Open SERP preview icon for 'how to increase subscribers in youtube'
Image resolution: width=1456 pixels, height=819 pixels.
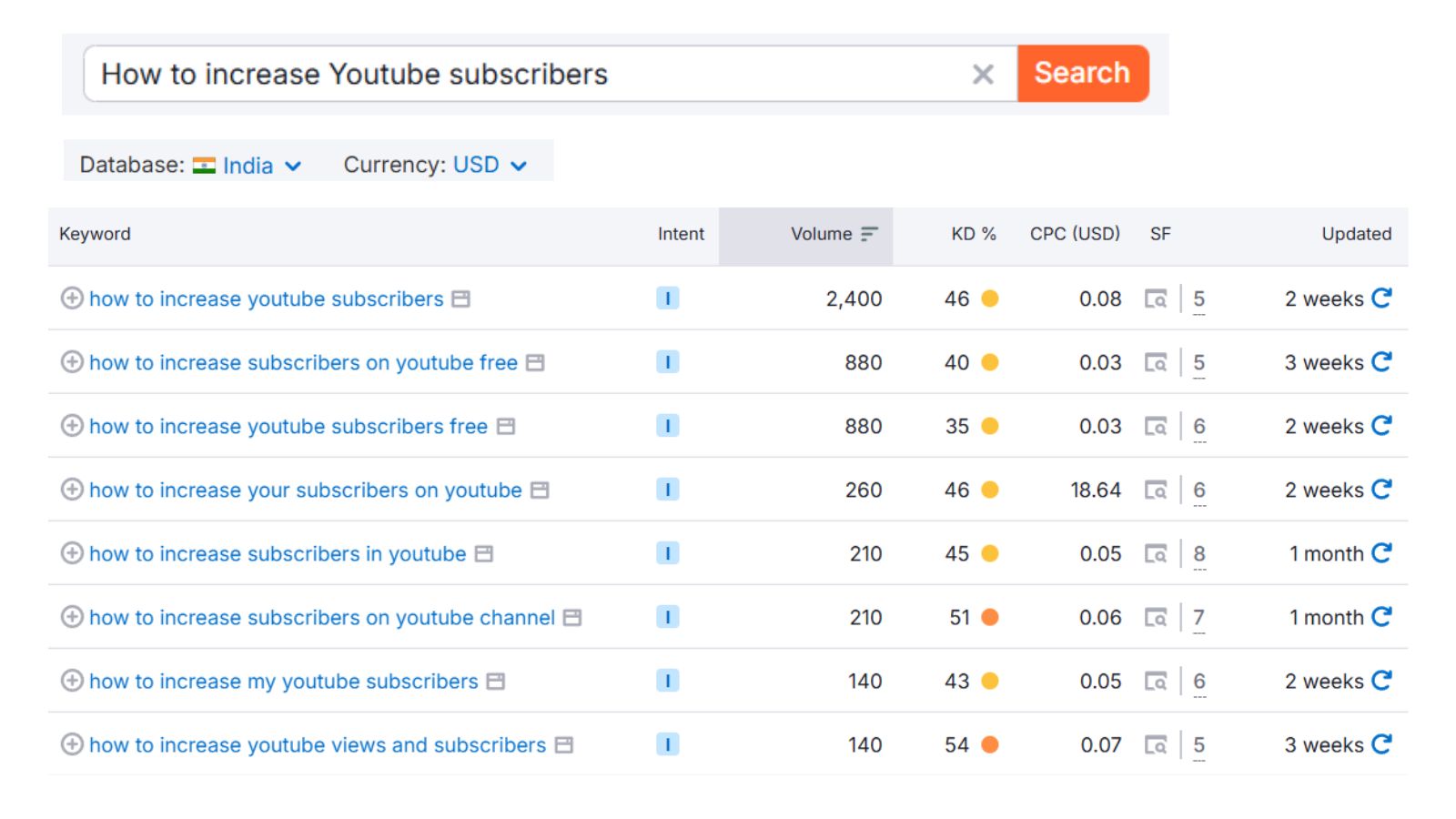(x=1156, y=554)
